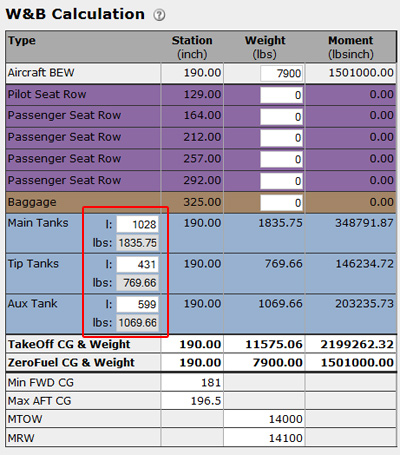Click the Moment (lbsinch) column header

click(351, 47)
